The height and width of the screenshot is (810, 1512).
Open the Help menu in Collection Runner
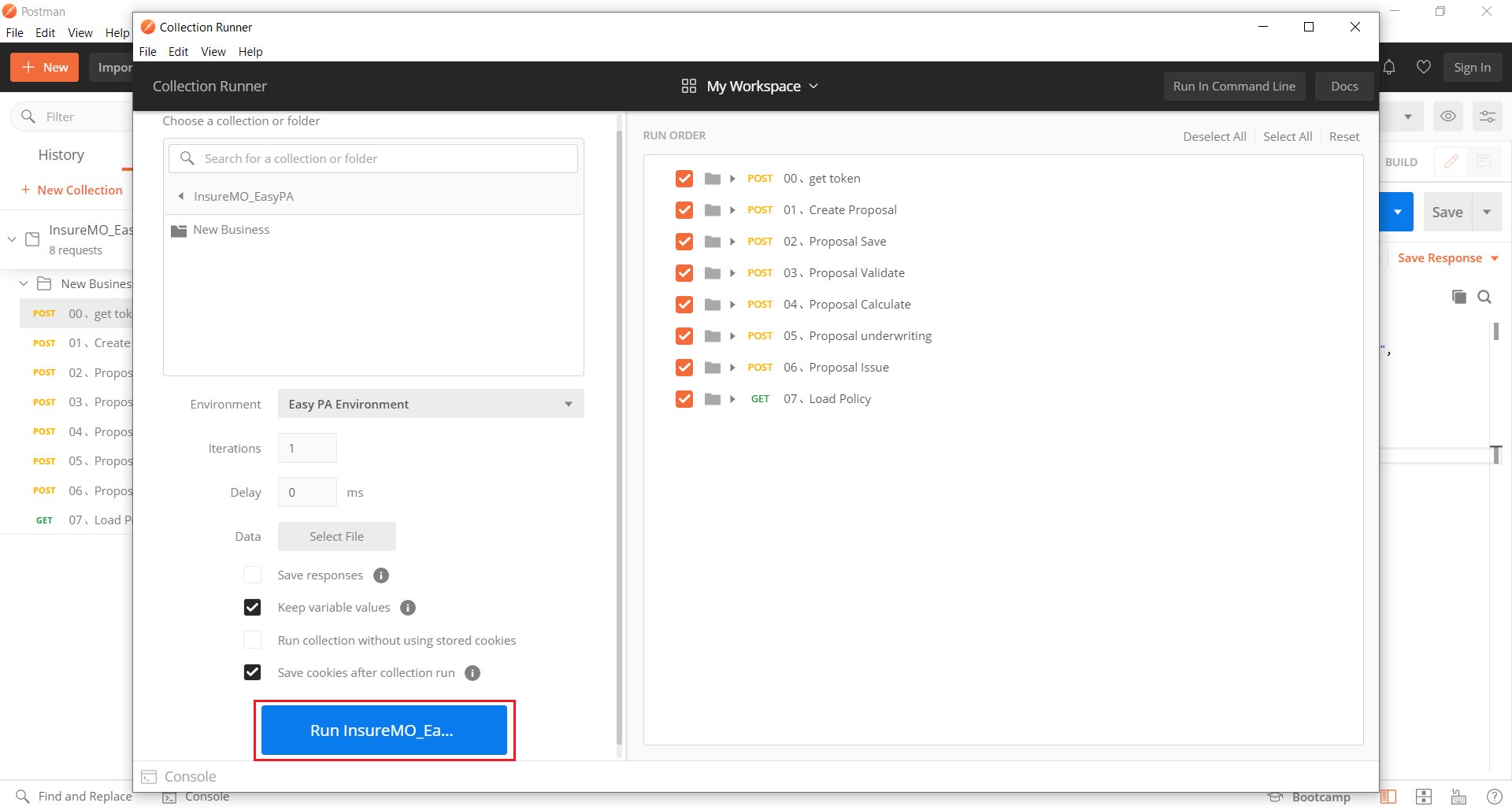[250, 52]
